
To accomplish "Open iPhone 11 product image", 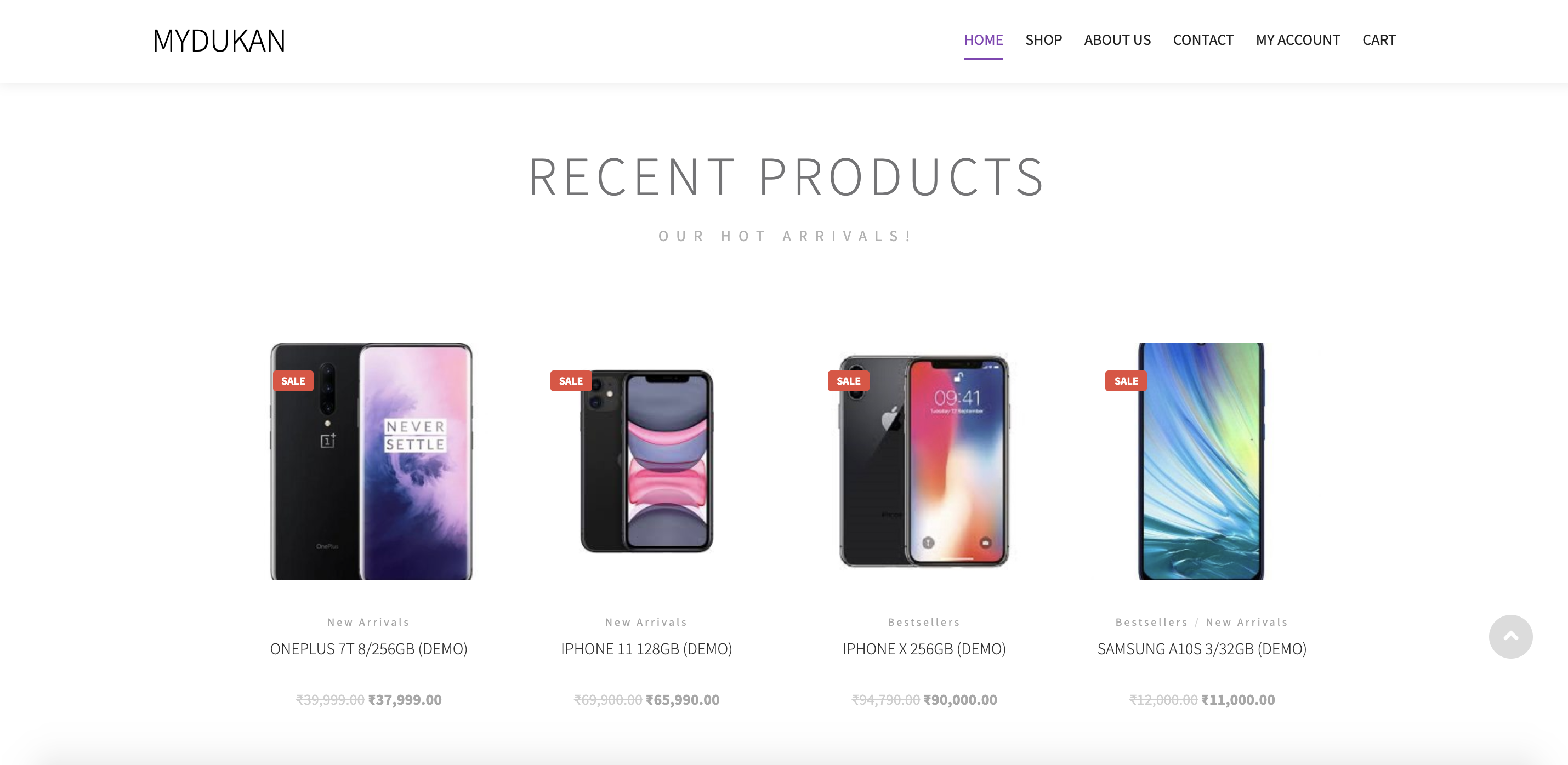I will tap(646, 461).
